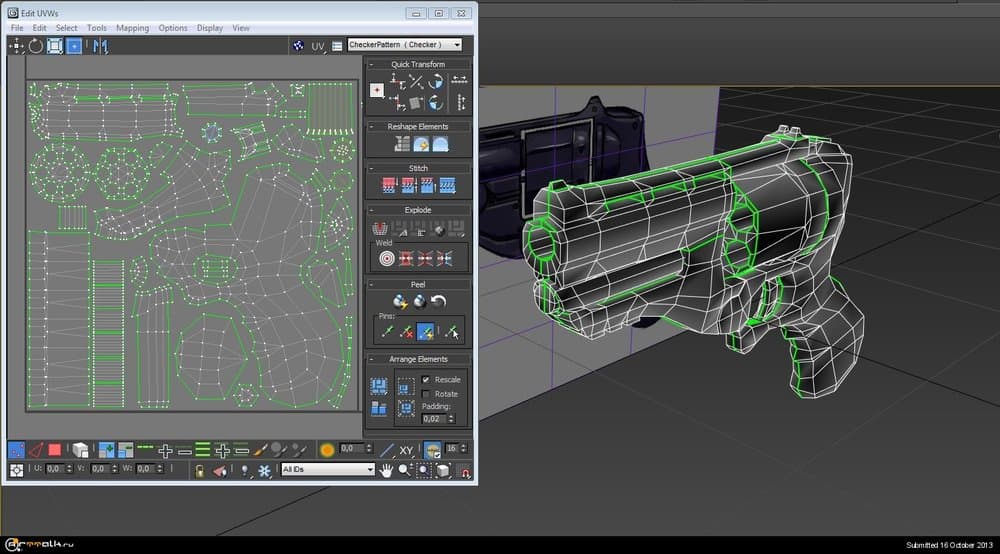
Task: Toggle the lock selection padlock icon
Action: tap(200, 469)
